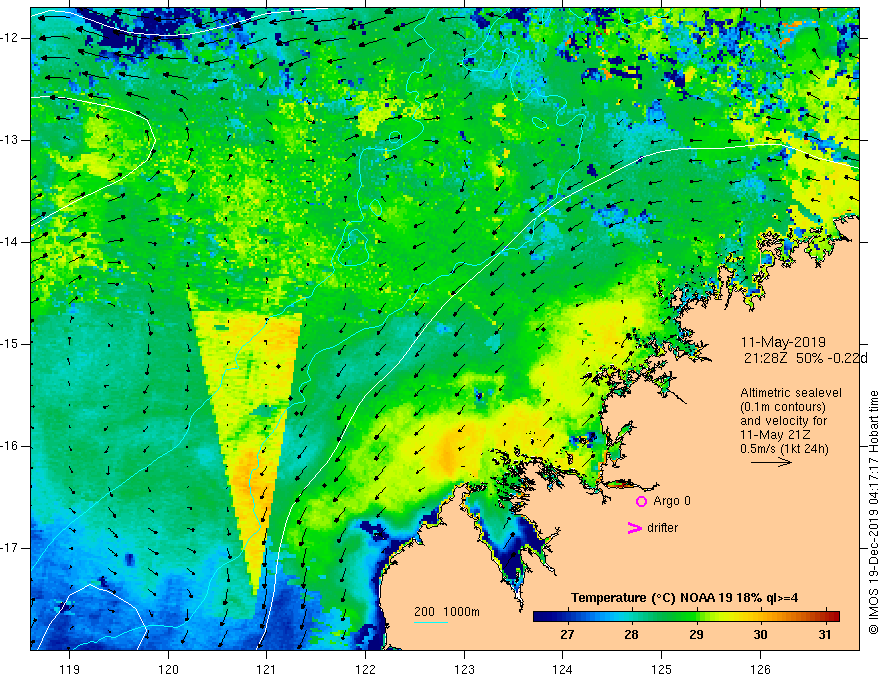Click the 122 longitude axis label
The image size is (880, 680).
tap(365, 669)
